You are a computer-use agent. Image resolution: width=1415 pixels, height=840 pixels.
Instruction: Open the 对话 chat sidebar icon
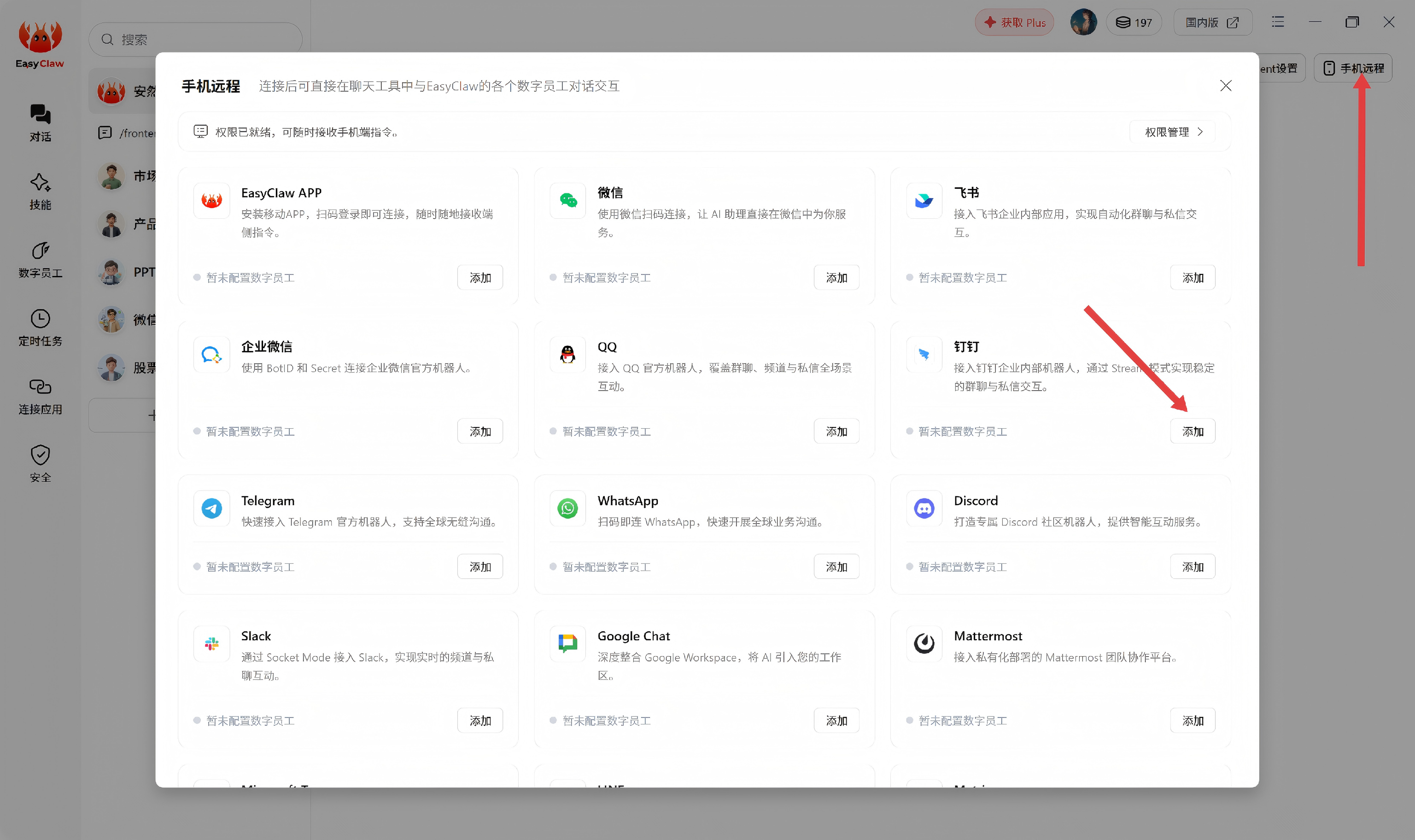(40, 123)
